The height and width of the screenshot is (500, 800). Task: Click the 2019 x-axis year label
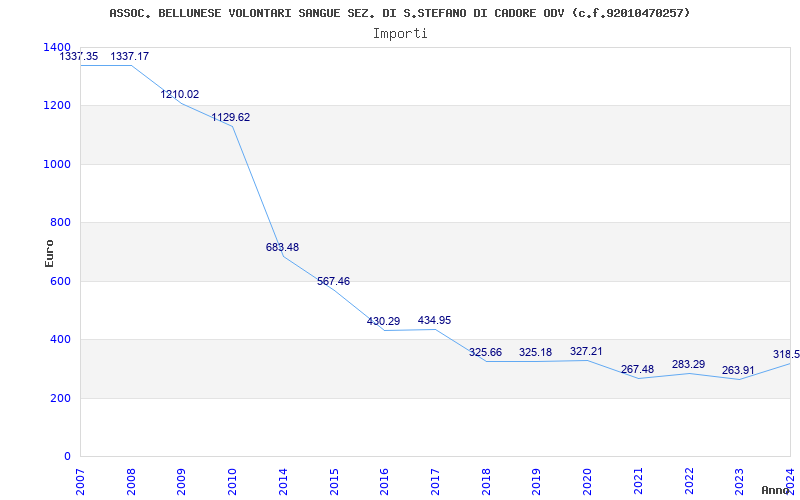536,481
